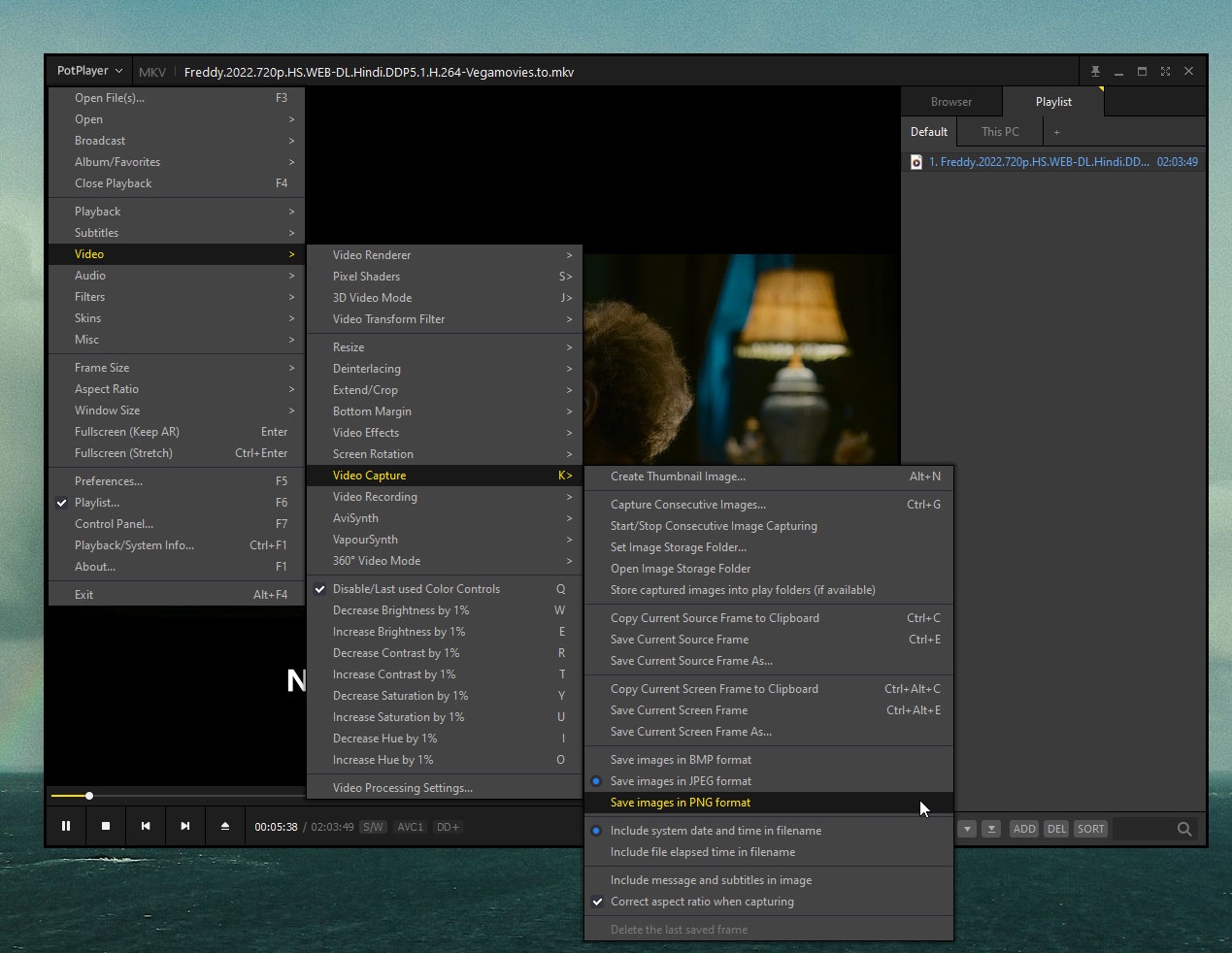Click the previous file icon

(145, 826)
